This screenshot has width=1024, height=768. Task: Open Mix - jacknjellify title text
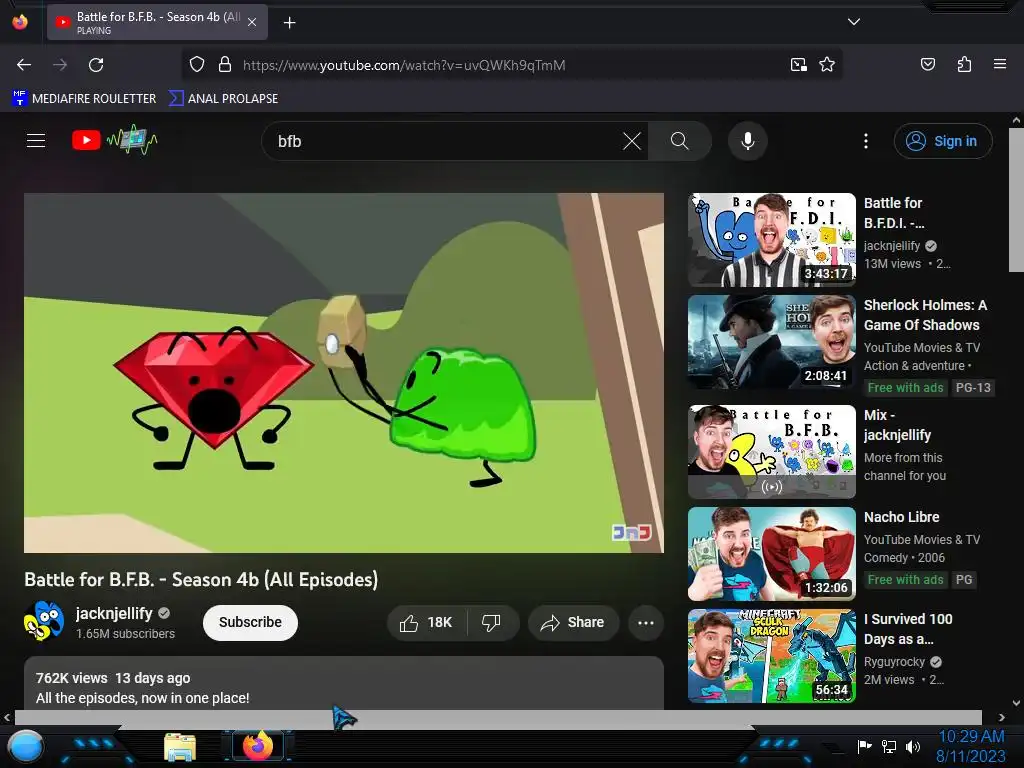(x=897, y=425)
